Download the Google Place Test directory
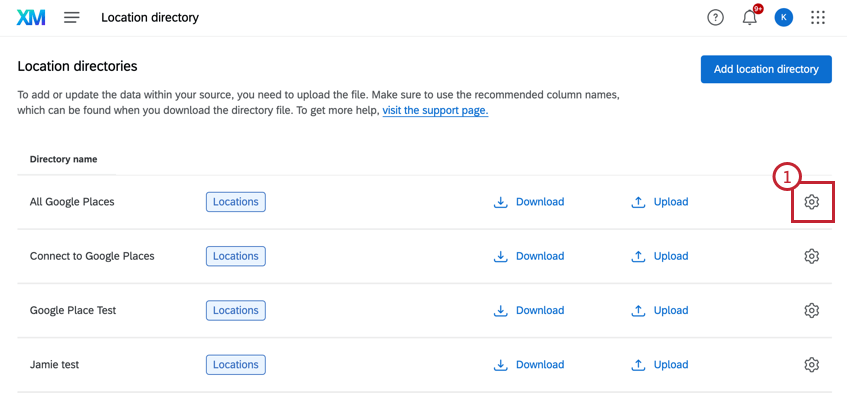This screenshot has height=393, width=847. [529, 310]
